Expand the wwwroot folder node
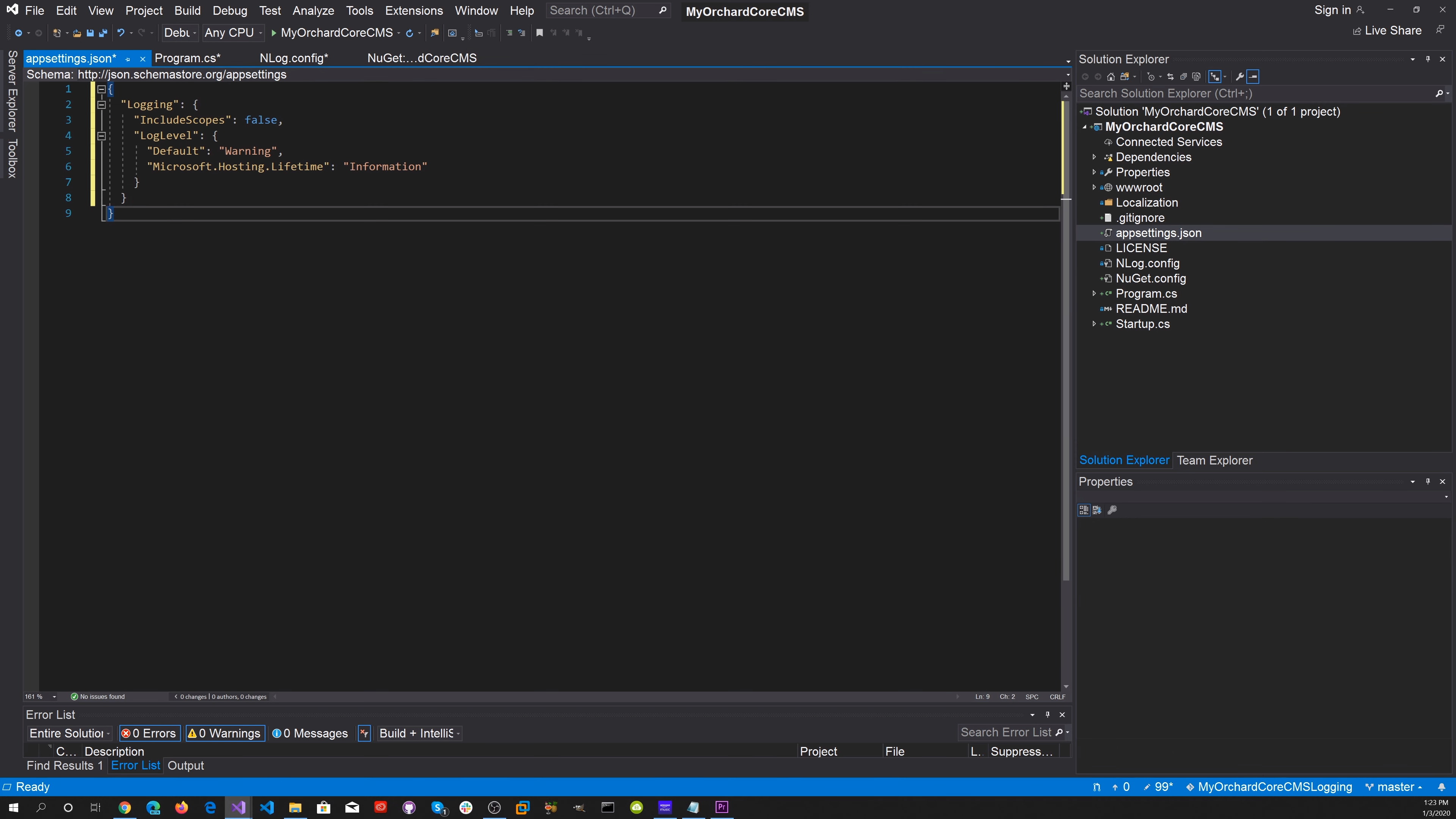The image size is (1456, 819). point(1094,188)
